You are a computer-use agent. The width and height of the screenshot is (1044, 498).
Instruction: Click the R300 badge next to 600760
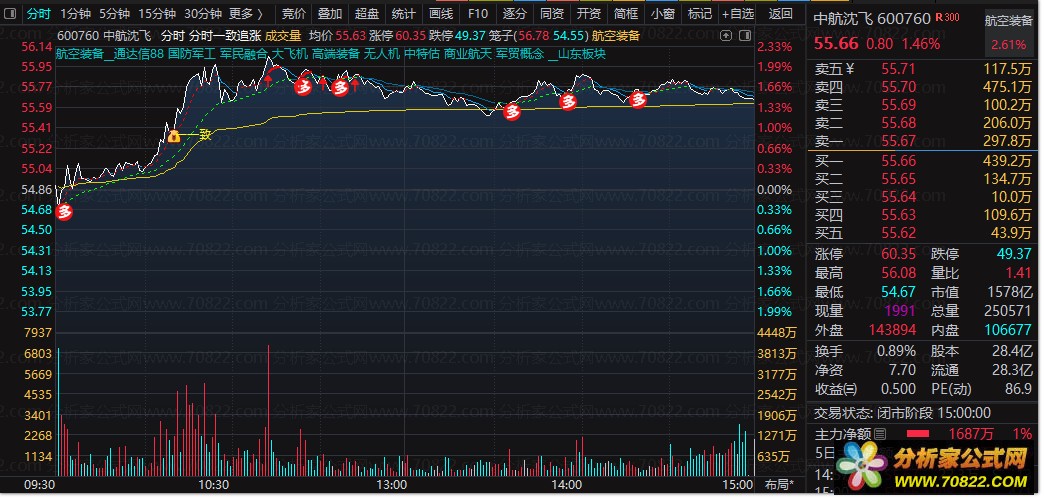point(947,18)
